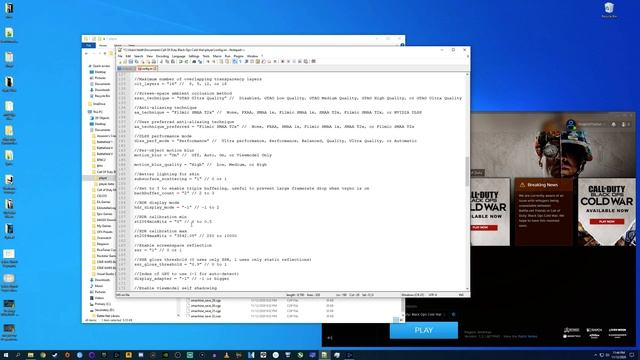Click the notification bell in Battle.net
This screenshot has width=640, height=360.
(613, 124)
